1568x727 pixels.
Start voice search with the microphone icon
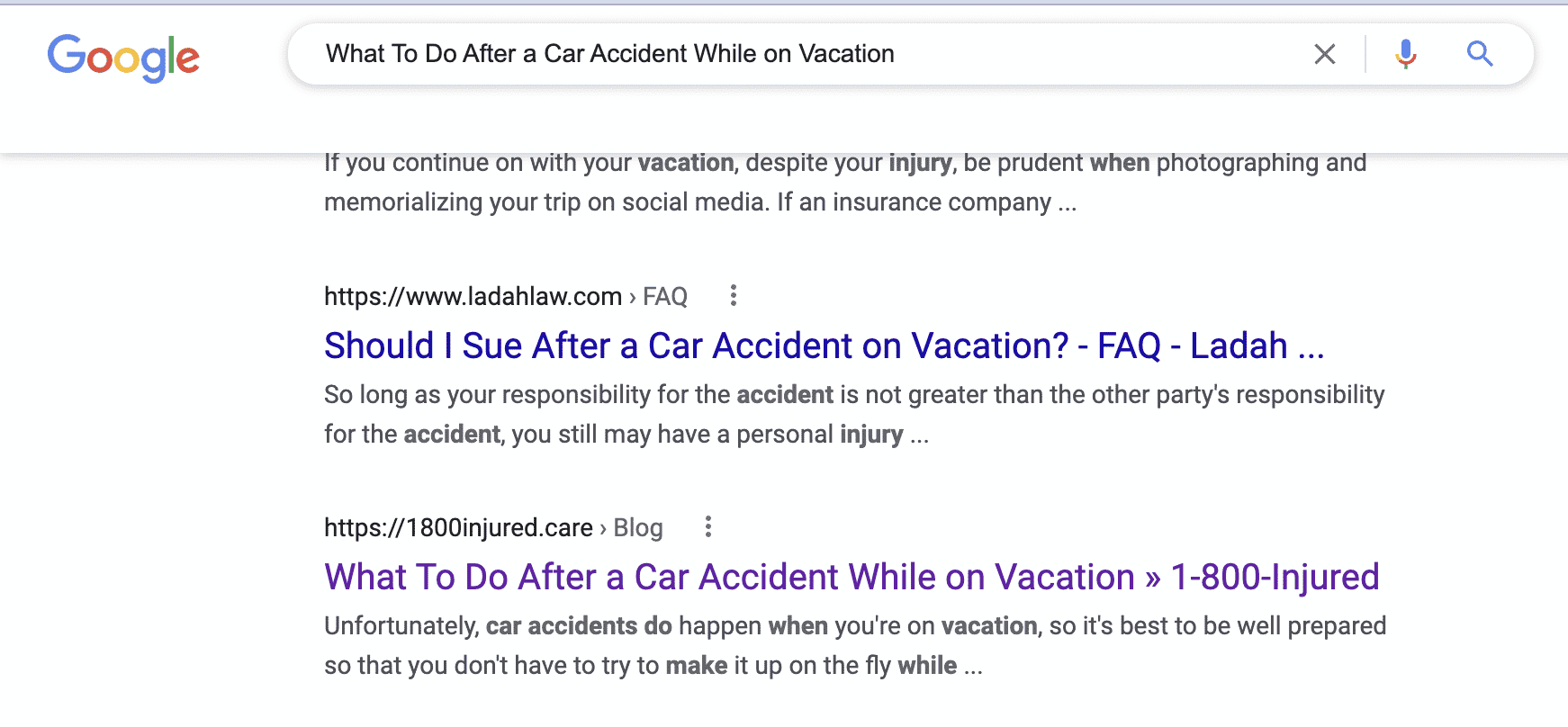point(1405,54)
